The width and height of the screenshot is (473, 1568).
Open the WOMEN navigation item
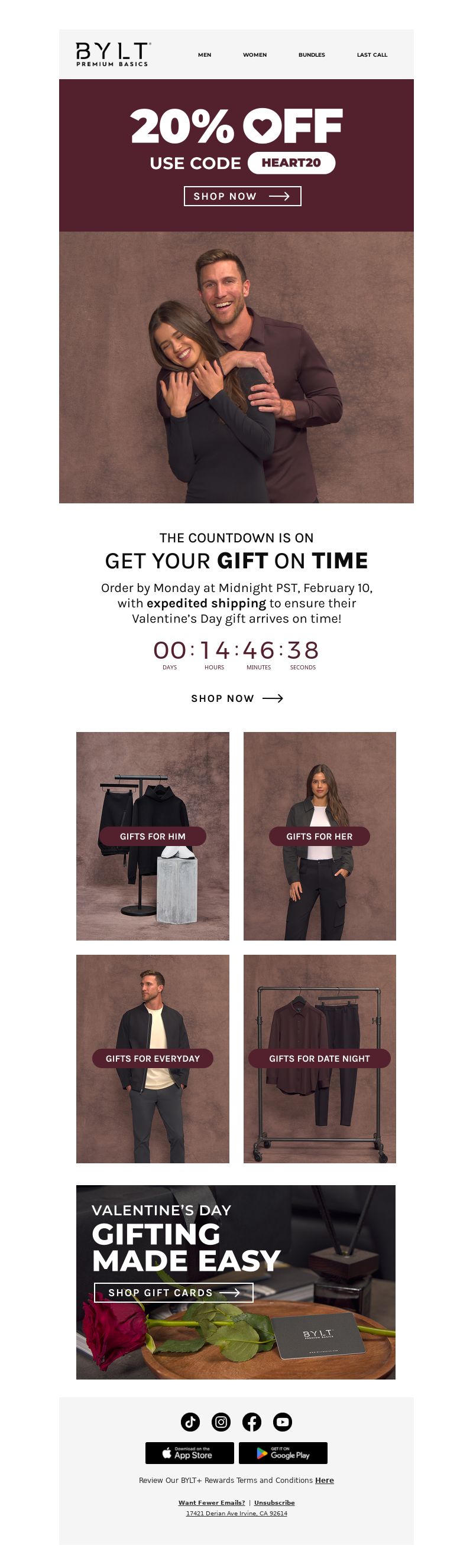coord(255,55)
